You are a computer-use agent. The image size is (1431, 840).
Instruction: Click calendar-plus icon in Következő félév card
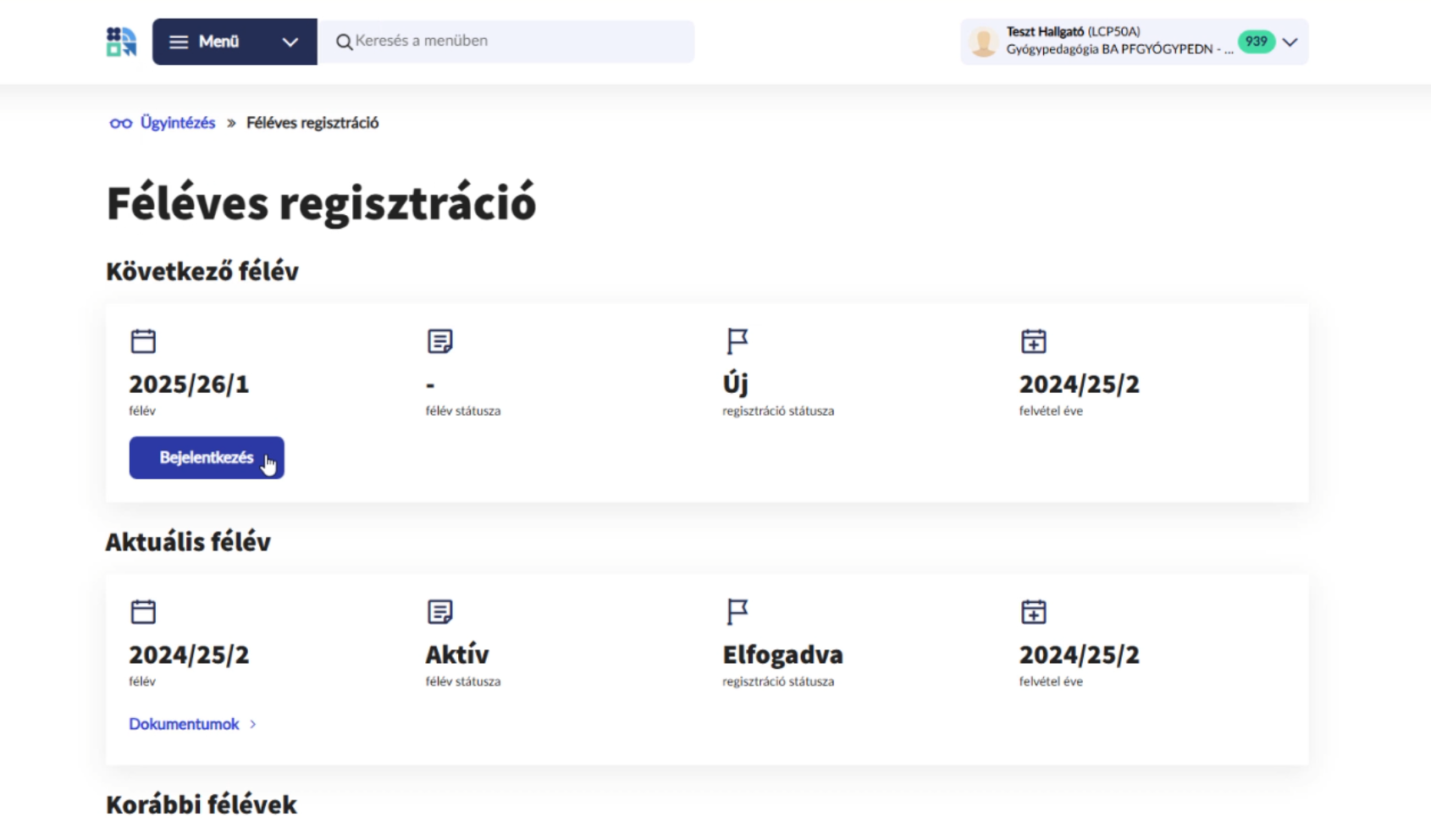click(x=1033, y=341)
